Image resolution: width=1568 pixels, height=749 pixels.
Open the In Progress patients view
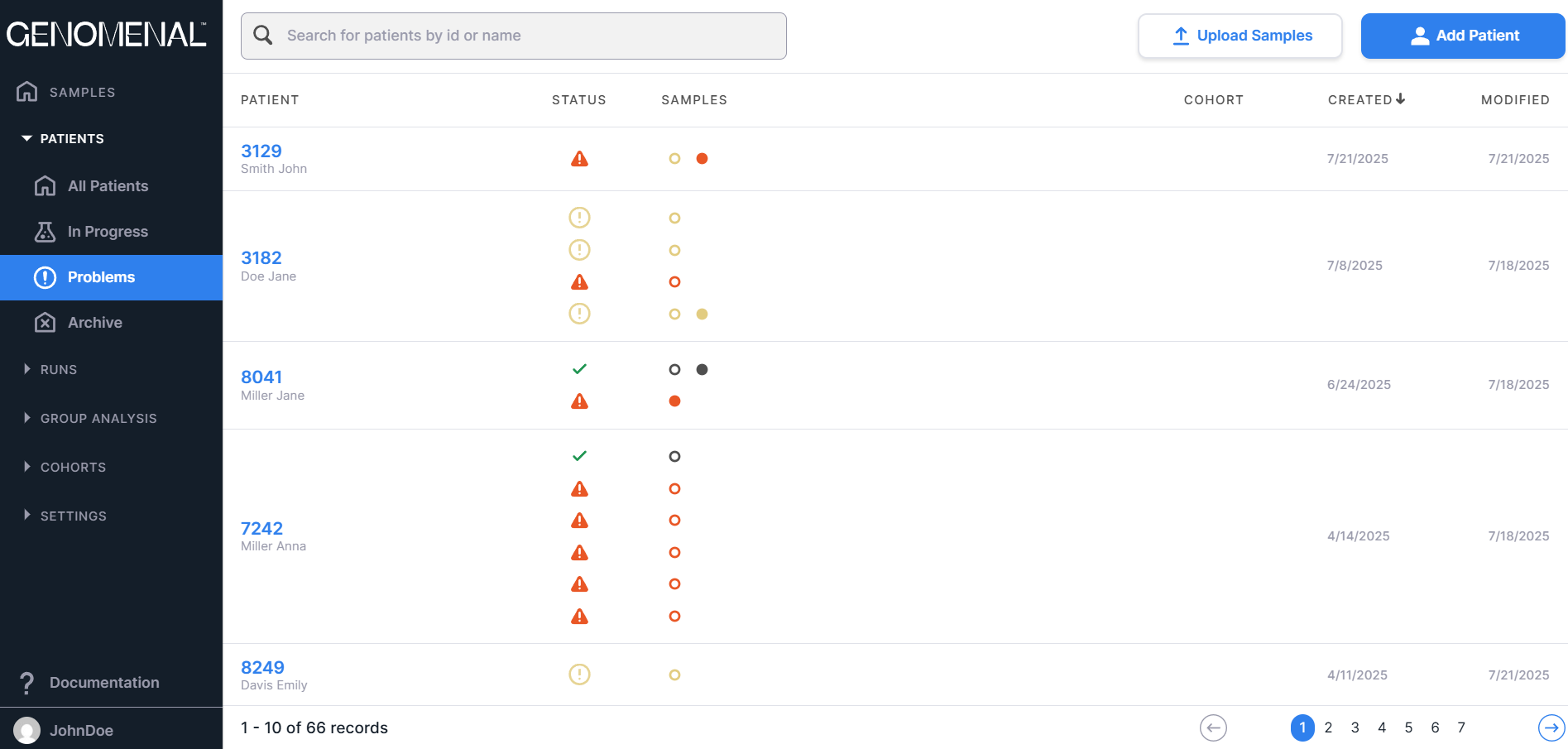point(108,232)
